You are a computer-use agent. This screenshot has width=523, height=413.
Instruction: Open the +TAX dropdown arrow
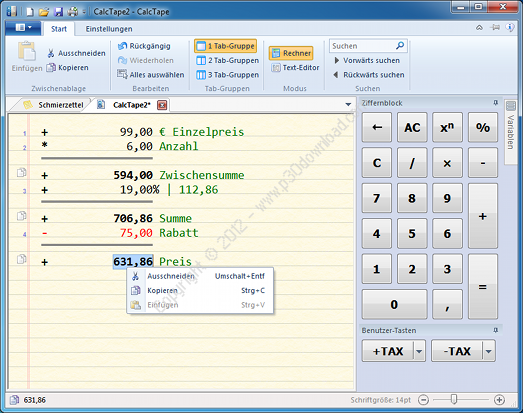coord(419,351)
